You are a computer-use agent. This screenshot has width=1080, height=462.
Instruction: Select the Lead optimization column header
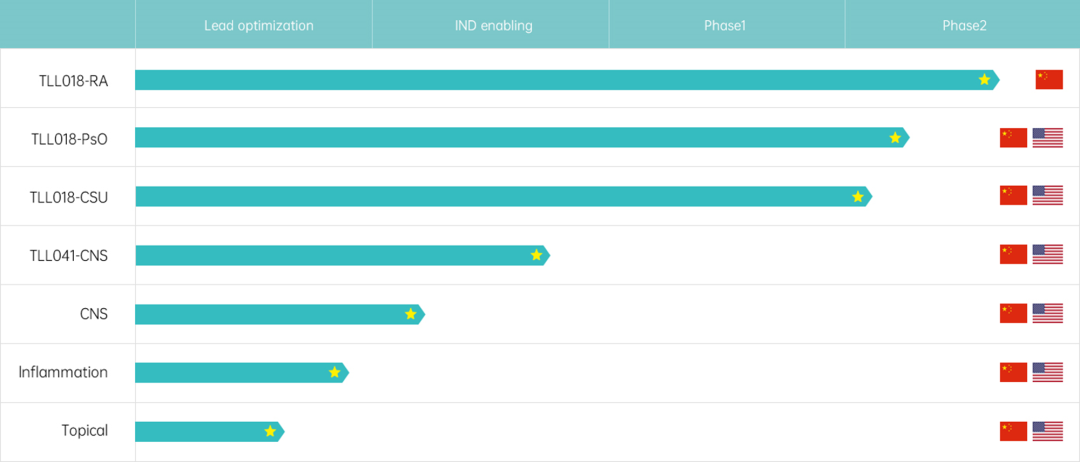click(258, 25)
